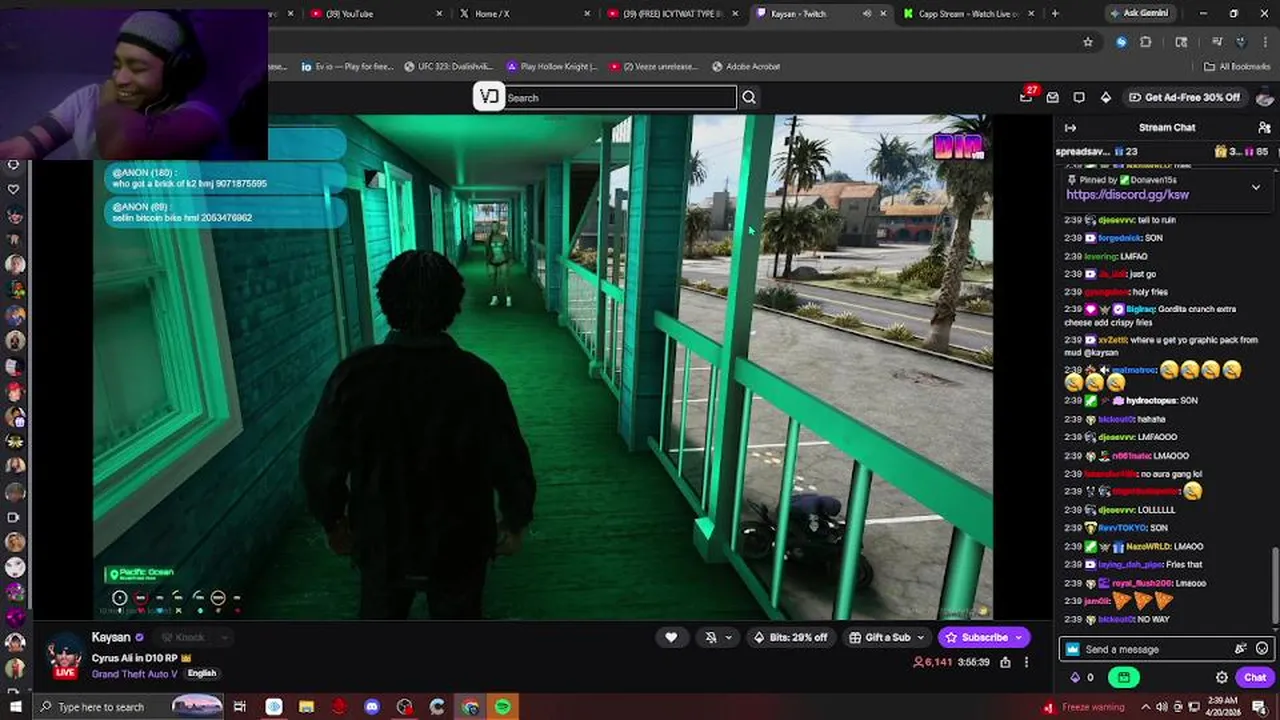
Task: Open the Adobe Acrobat bookmark
Action: pos(746,67)
